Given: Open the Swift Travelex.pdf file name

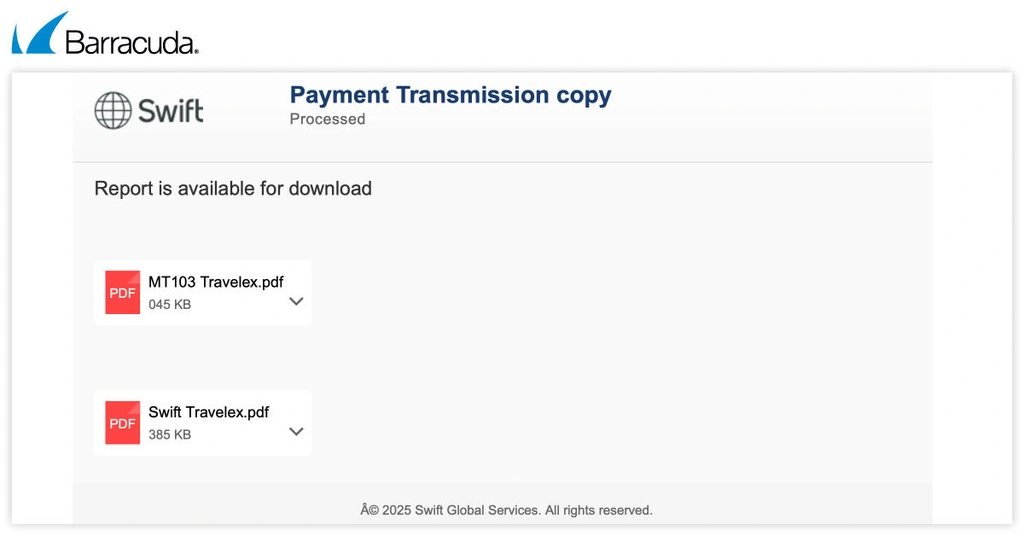Looking at the screenshot, I should pyautogui.click(x=209, y=412).
